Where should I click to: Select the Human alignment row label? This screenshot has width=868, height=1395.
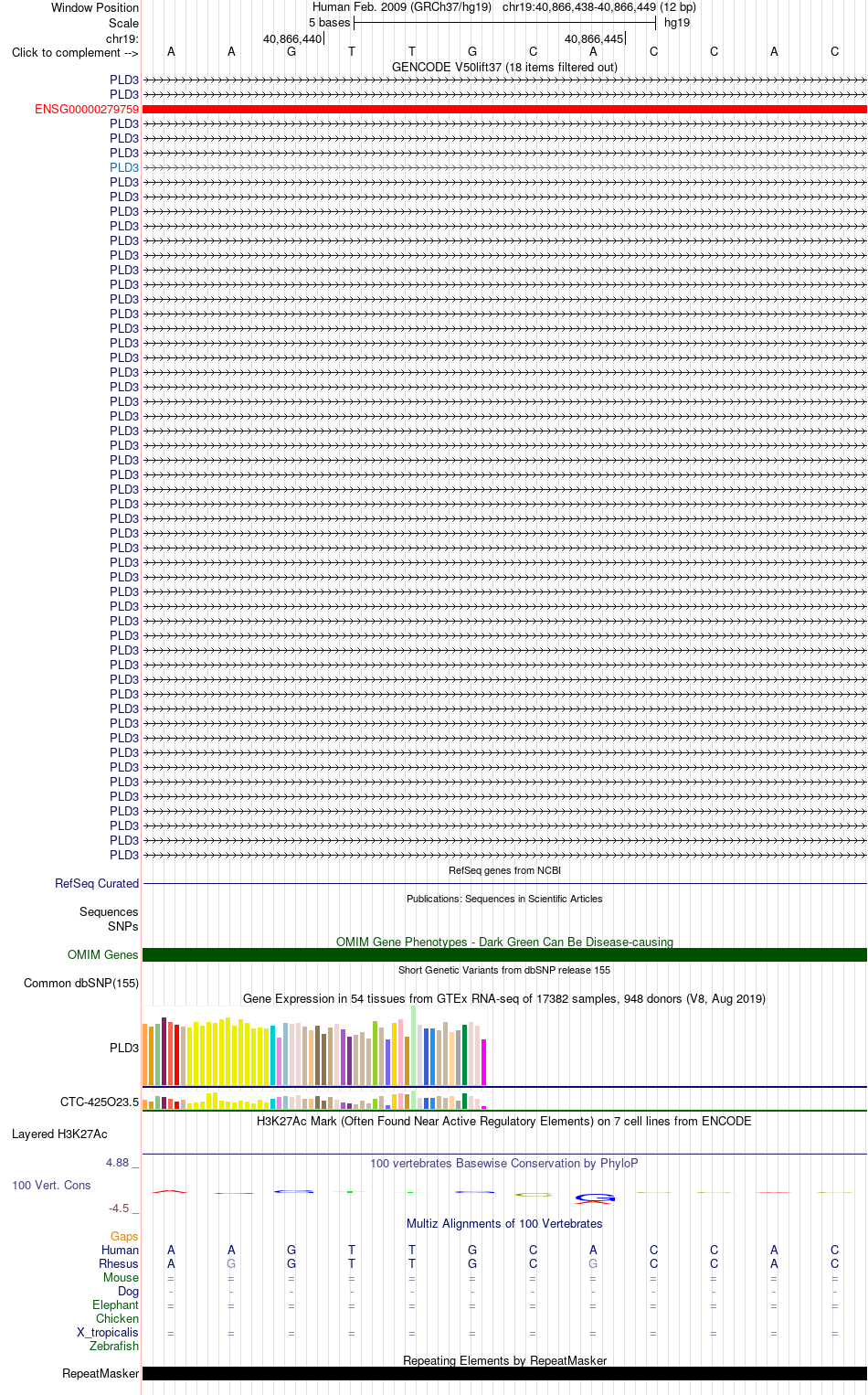(121, 1250)
